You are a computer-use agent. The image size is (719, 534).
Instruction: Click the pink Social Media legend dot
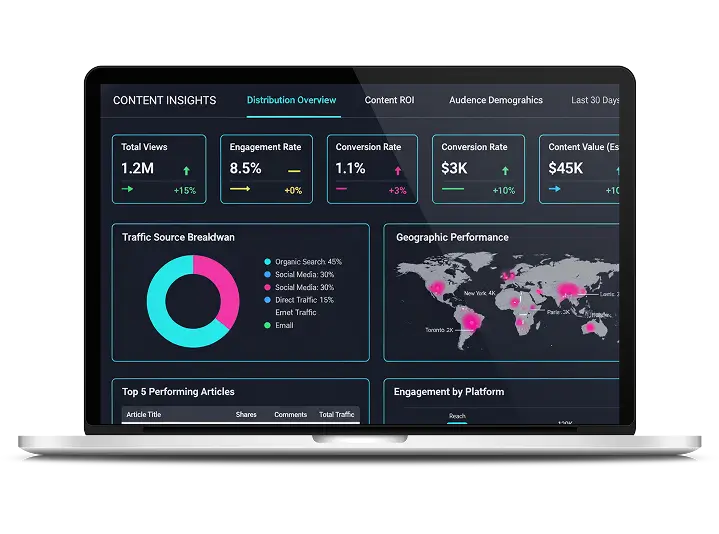point(267,287)
